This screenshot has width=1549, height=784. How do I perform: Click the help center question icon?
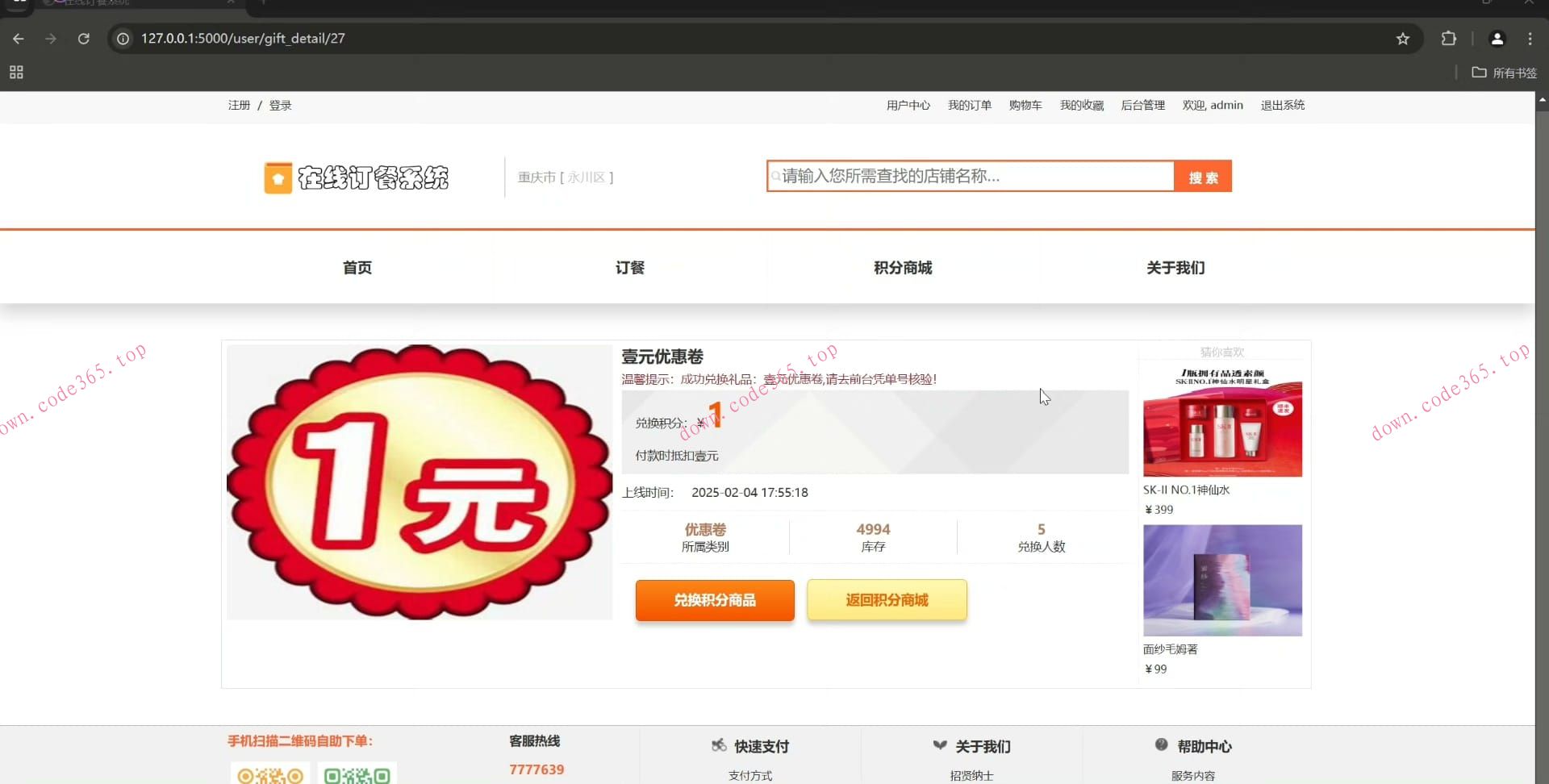pyautogui.click(x=1162, y=744)
